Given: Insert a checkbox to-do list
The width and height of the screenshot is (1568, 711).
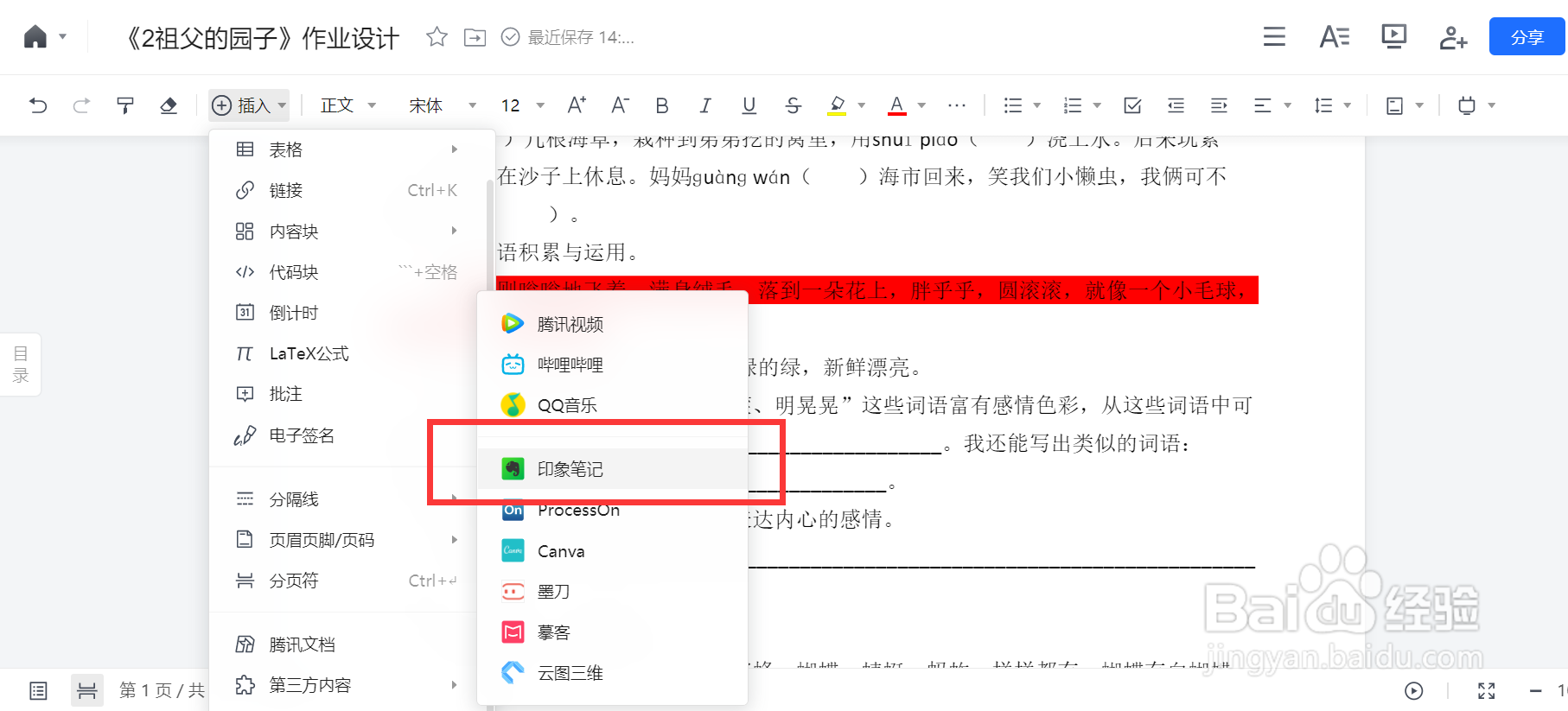Looking at the screenshot, I should click(1132, 105).
